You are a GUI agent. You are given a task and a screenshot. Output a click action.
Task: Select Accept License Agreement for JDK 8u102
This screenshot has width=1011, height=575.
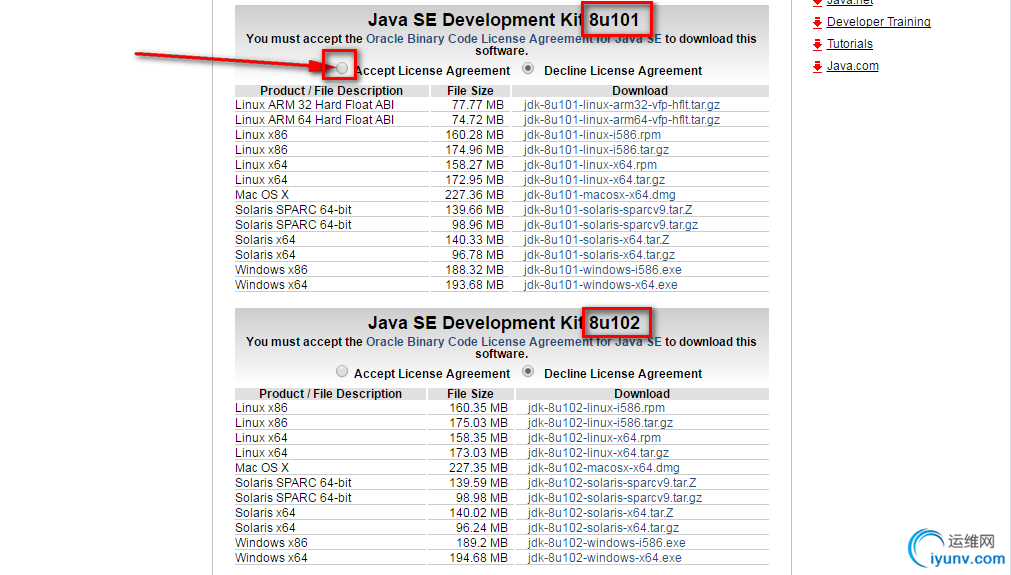click(x=342, y=371)
